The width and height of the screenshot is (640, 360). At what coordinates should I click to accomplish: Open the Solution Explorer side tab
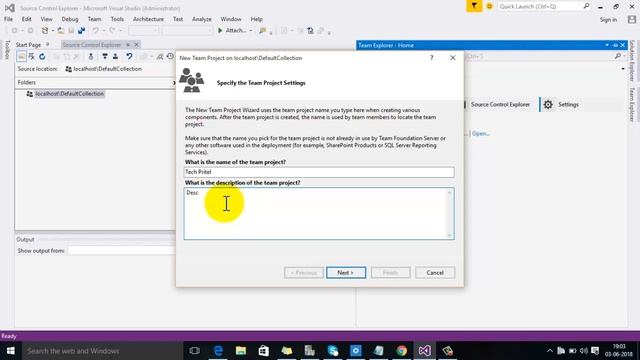(632, 60)
